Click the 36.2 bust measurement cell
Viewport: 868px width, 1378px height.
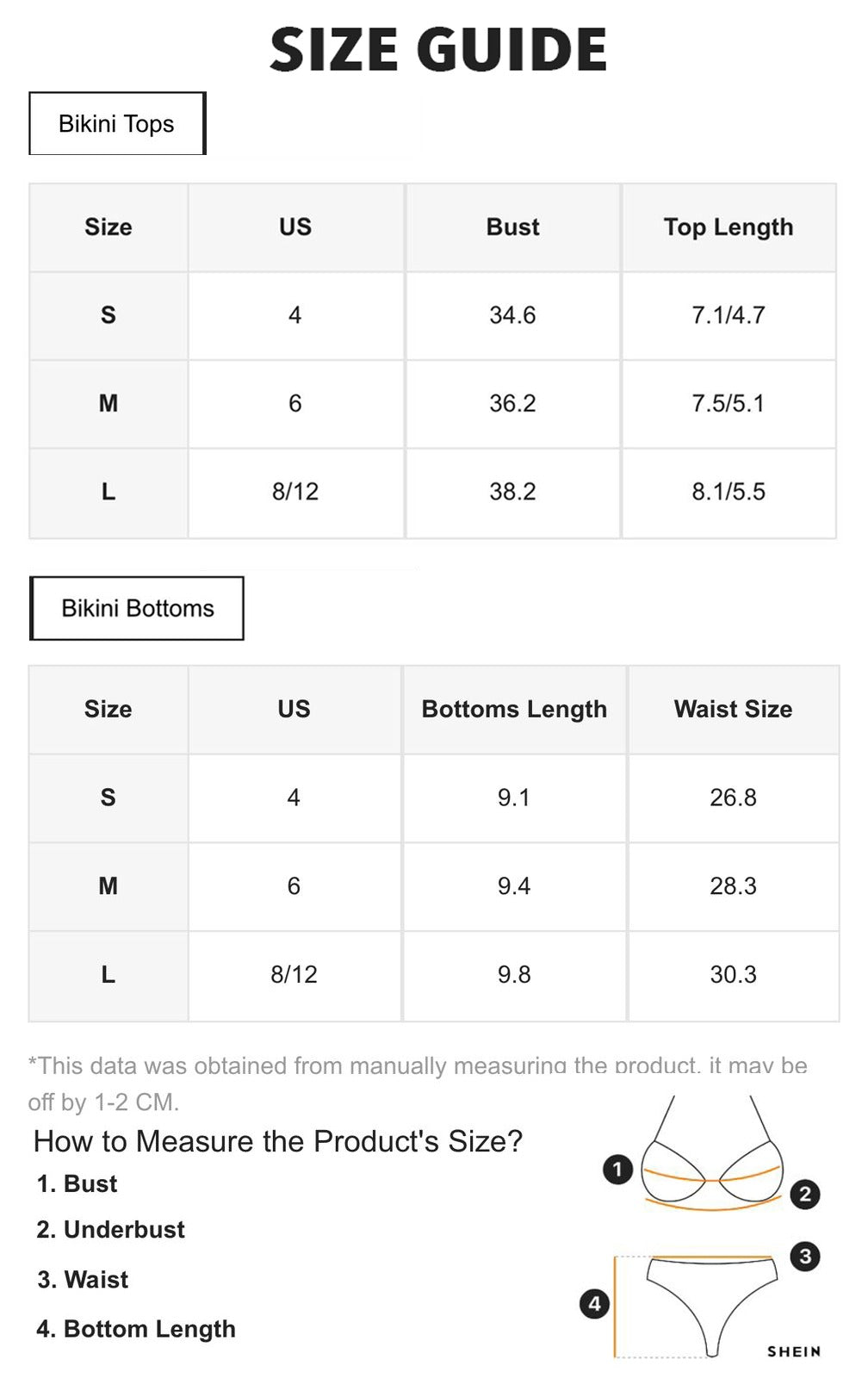[512, 404]
